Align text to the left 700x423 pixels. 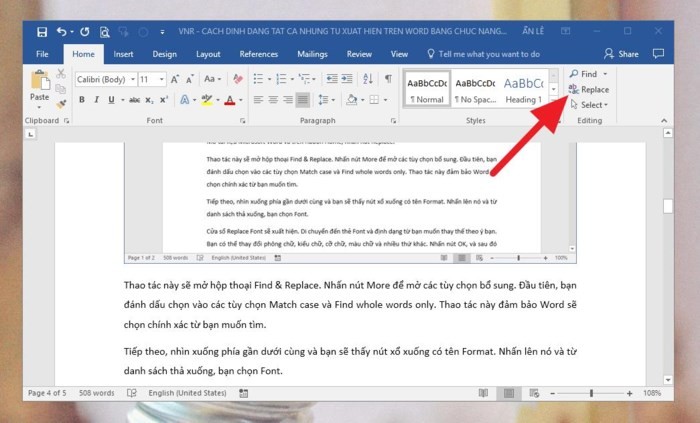[x=258, y=100]
